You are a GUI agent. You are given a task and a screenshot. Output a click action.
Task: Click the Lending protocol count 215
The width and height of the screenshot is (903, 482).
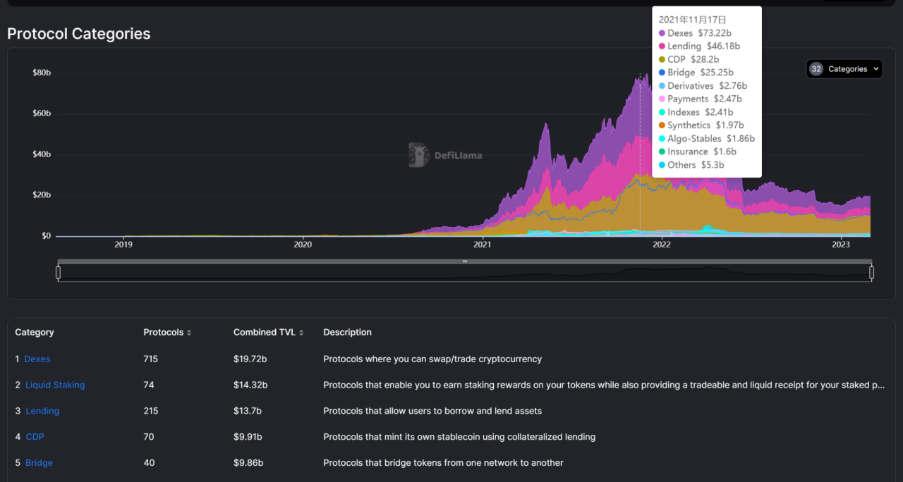pyautogui.click(x=150, y=411)
